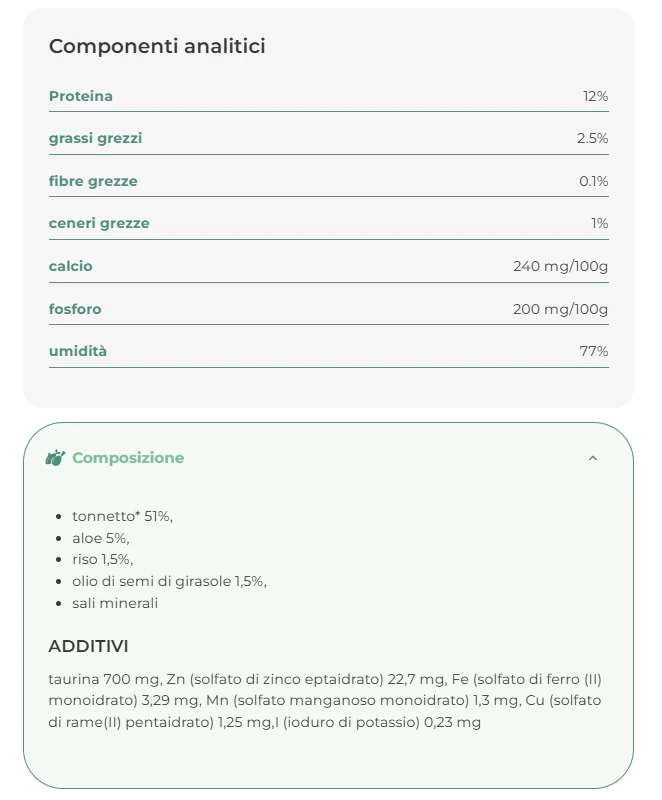
Task: Click the fibre grezze label
Action: click(x=93, y=181)
